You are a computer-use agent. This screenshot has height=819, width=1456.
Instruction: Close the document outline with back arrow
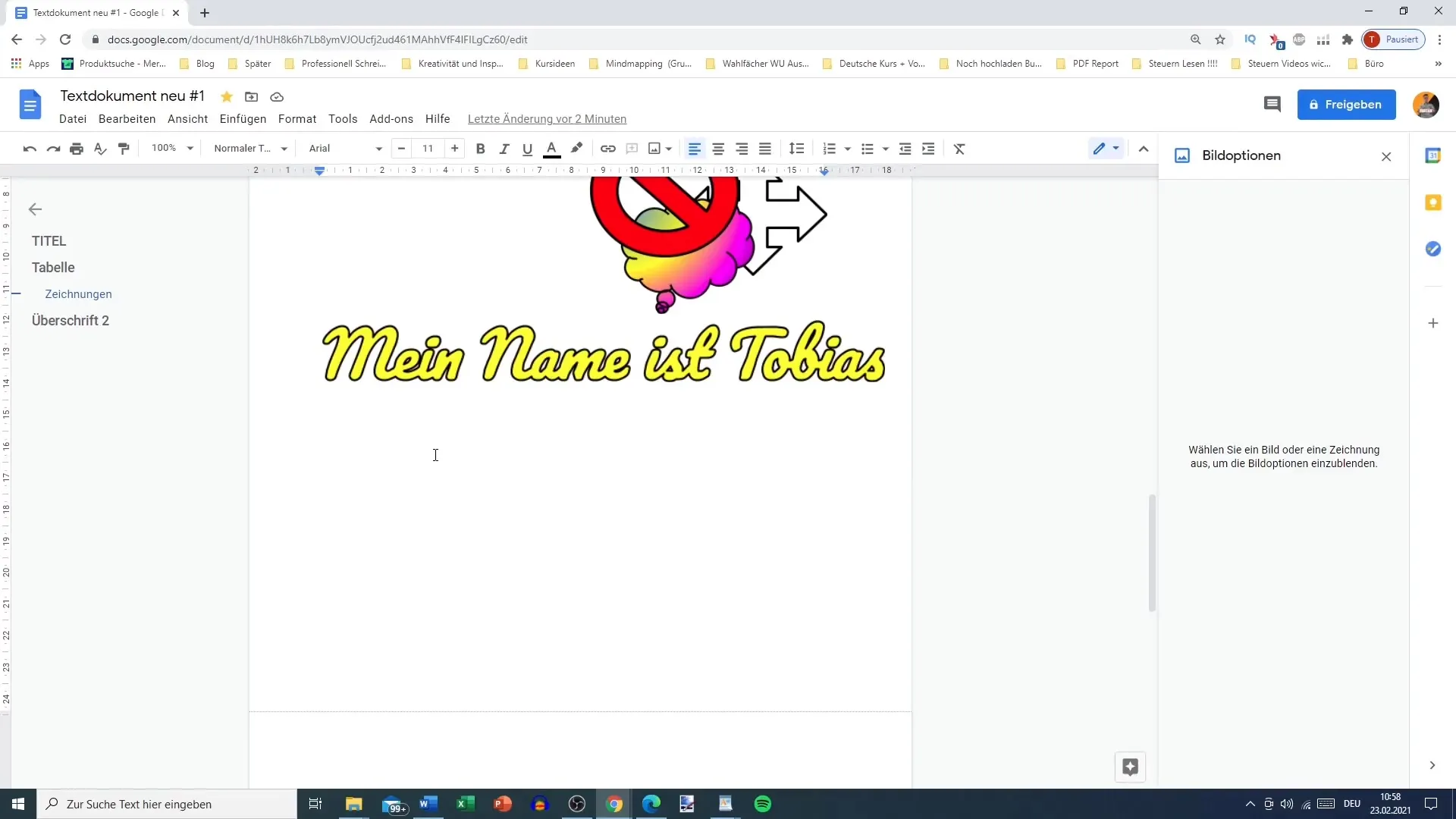click(x=35, y=209)
